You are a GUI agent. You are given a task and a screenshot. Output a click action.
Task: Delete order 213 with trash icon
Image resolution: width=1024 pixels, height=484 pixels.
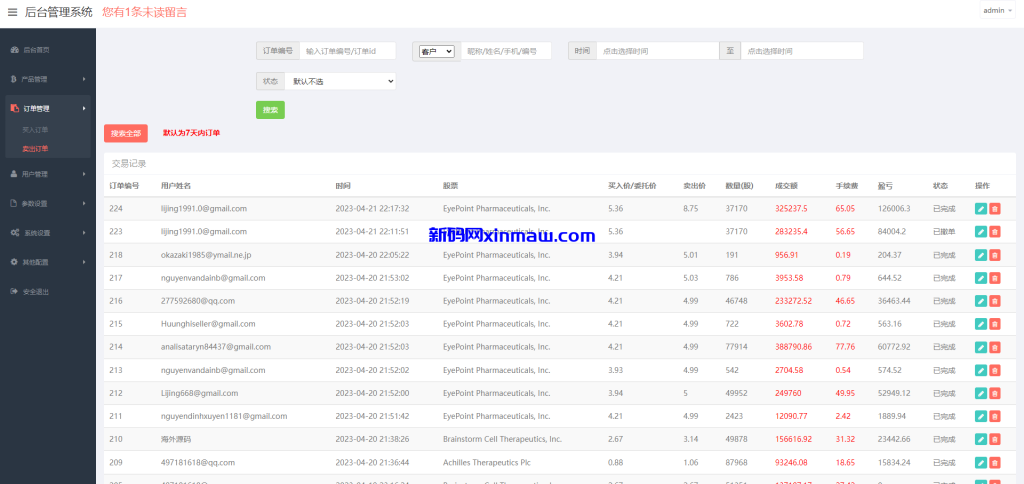995,370
